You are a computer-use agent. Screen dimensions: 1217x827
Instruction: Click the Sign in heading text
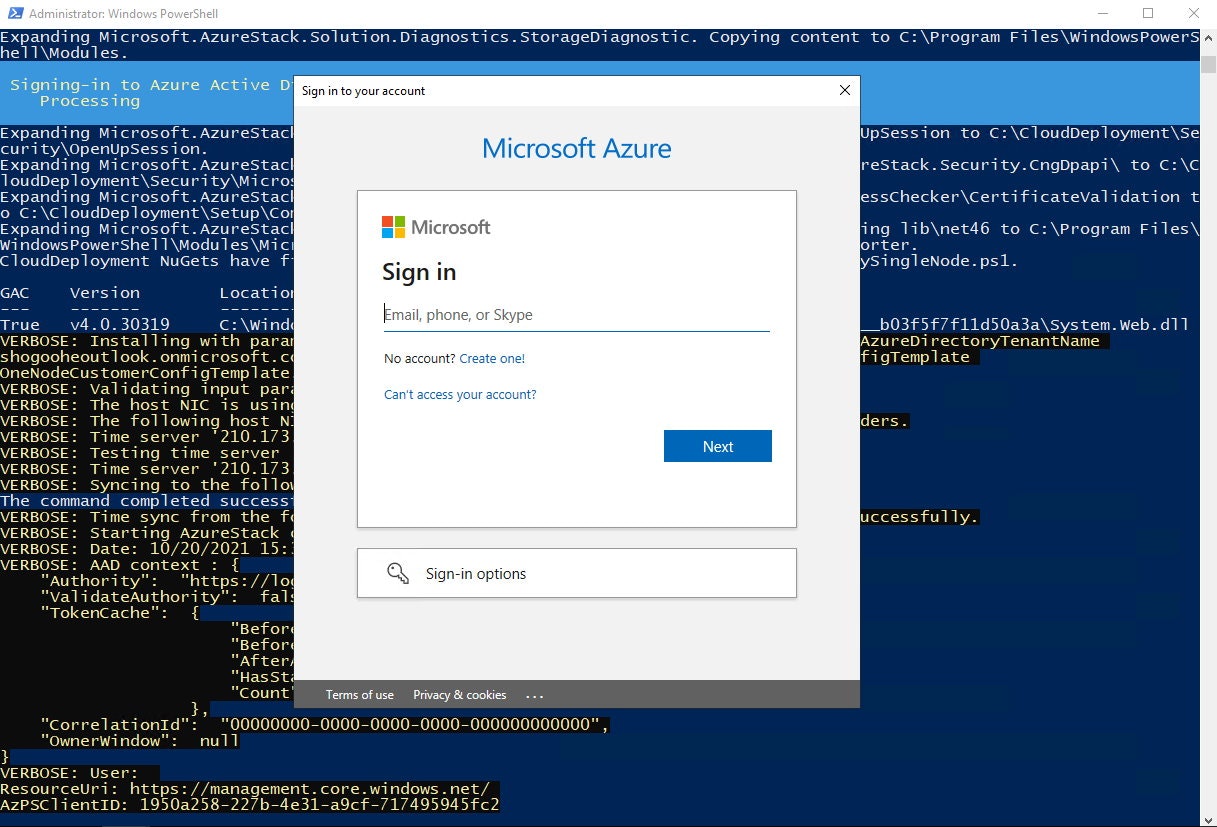(x=419, y=272)
